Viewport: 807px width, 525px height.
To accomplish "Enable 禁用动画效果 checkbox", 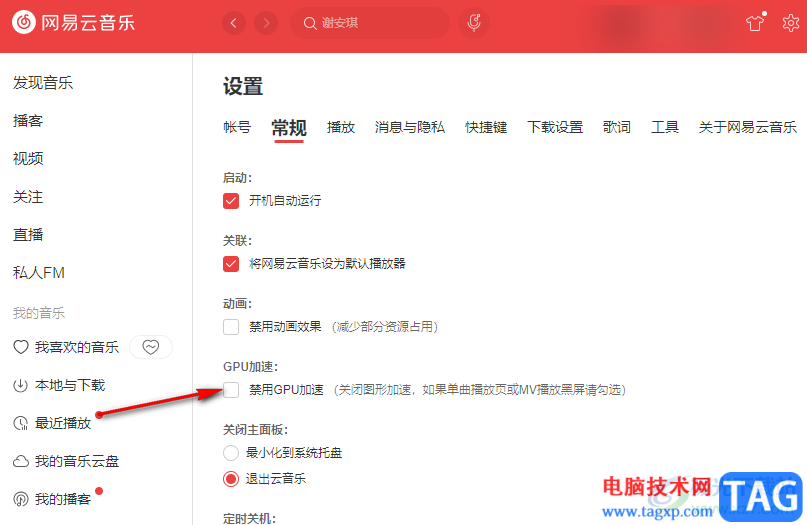I will click(x=231, y=327).
